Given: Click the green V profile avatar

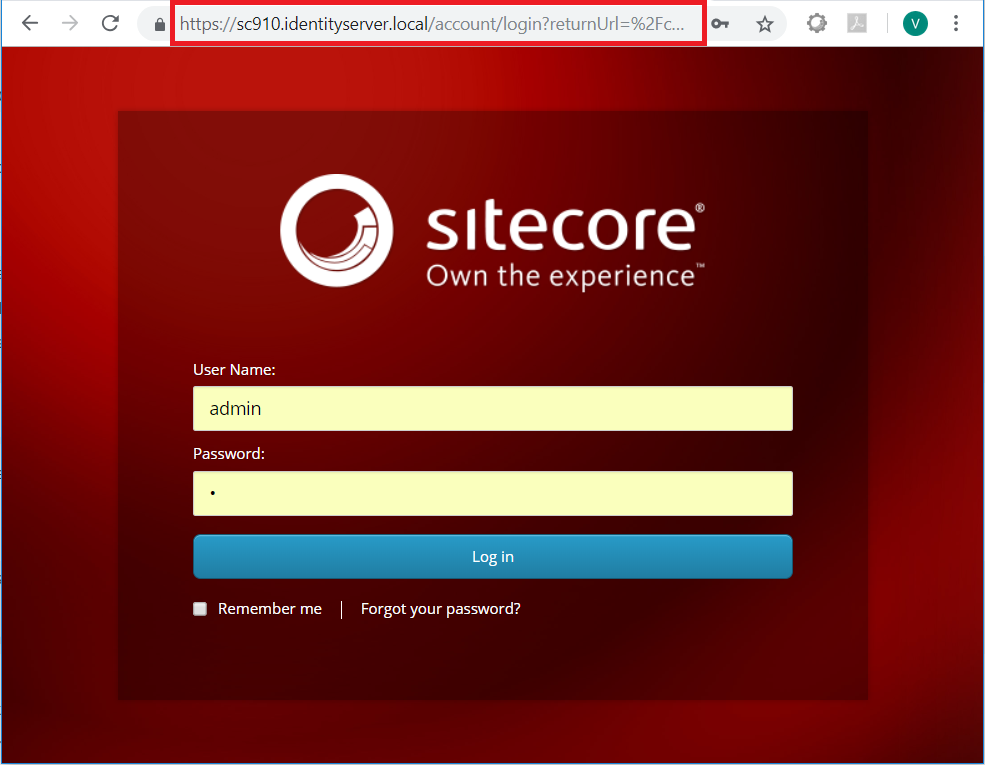Looking at the screenshot, I should [915, 22].
